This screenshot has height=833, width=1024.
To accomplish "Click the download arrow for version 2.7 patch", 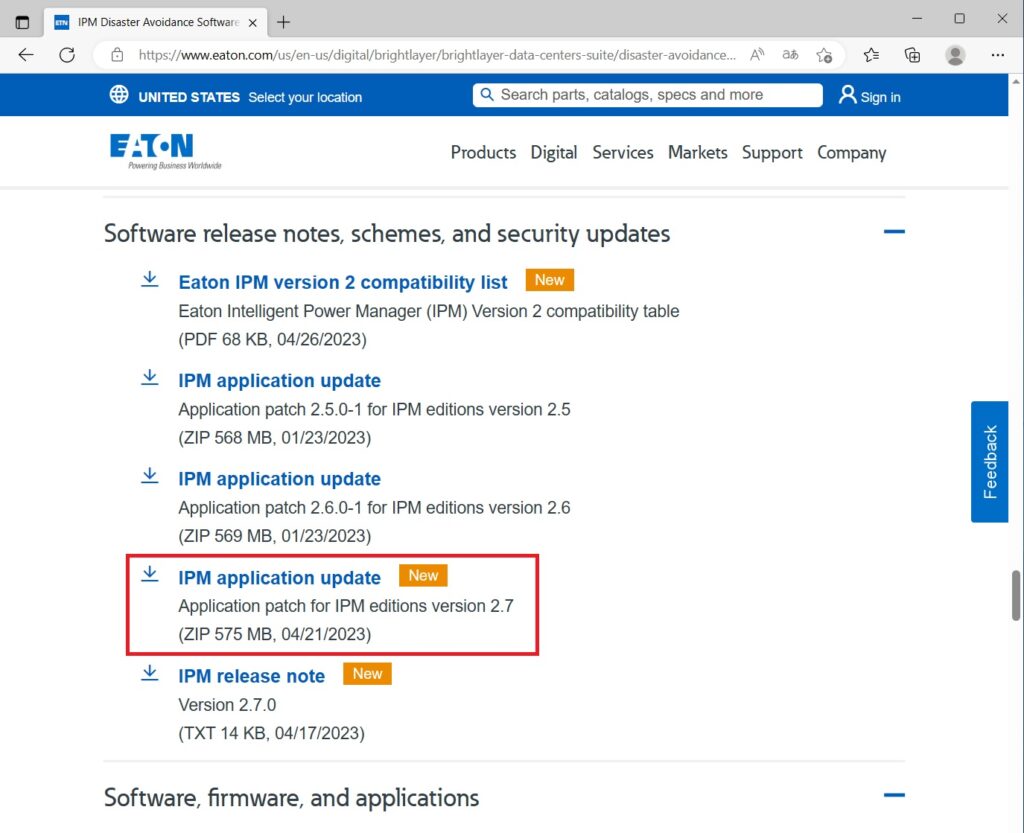I will 149,574.
